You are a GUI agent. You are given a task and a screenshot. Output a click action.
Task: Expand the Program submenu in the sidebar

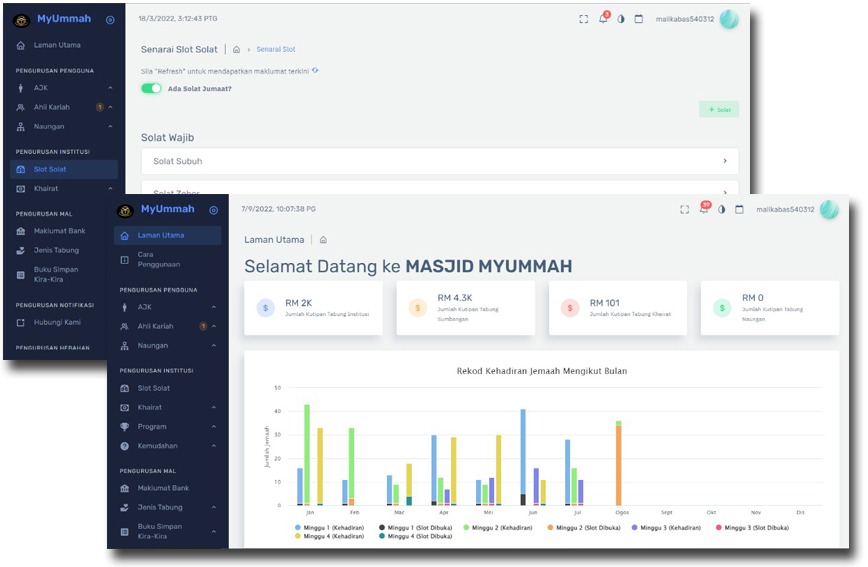click(166, 426)
